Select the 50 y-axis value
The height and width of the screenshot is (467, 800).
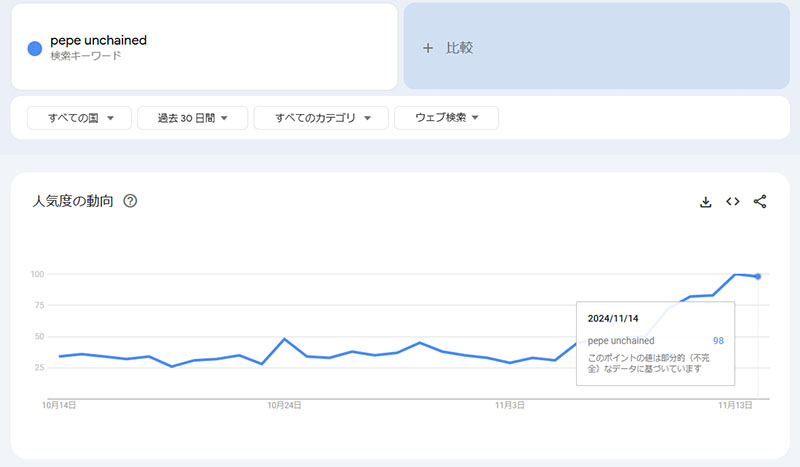39,336
